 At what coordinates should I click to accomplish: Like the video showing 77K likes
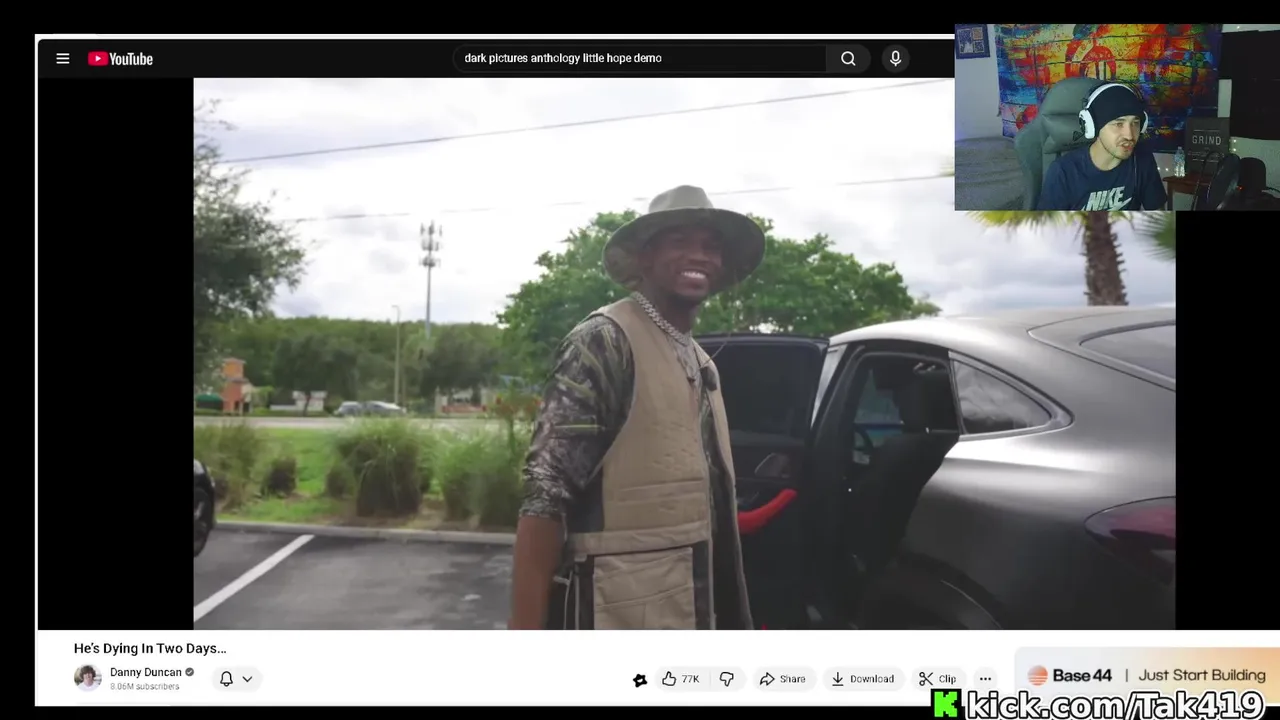click(x=680, y=679)
